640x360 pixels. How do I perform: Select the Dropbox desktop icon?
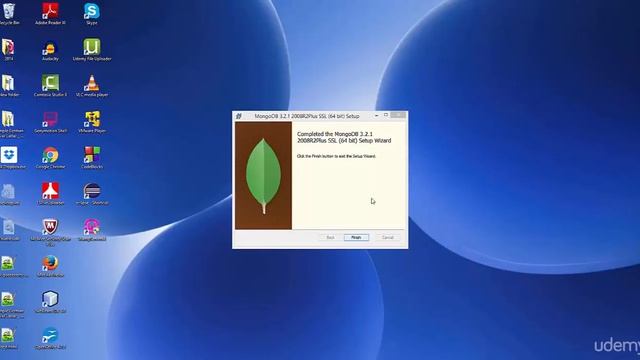(x=10, y=158)
